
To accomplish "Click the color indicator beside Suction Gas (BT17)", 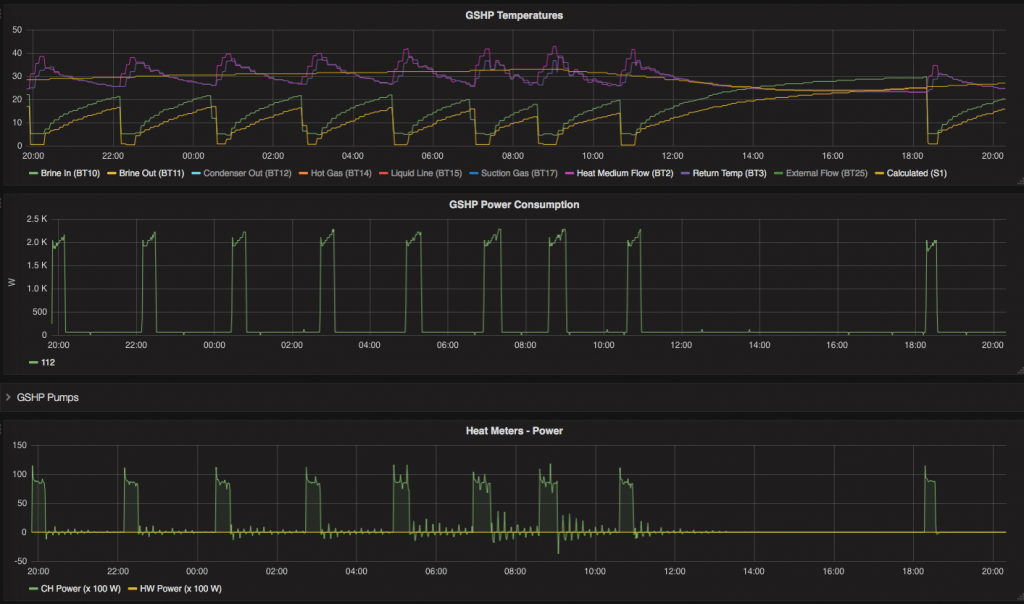I will click(x=472, y=173).
